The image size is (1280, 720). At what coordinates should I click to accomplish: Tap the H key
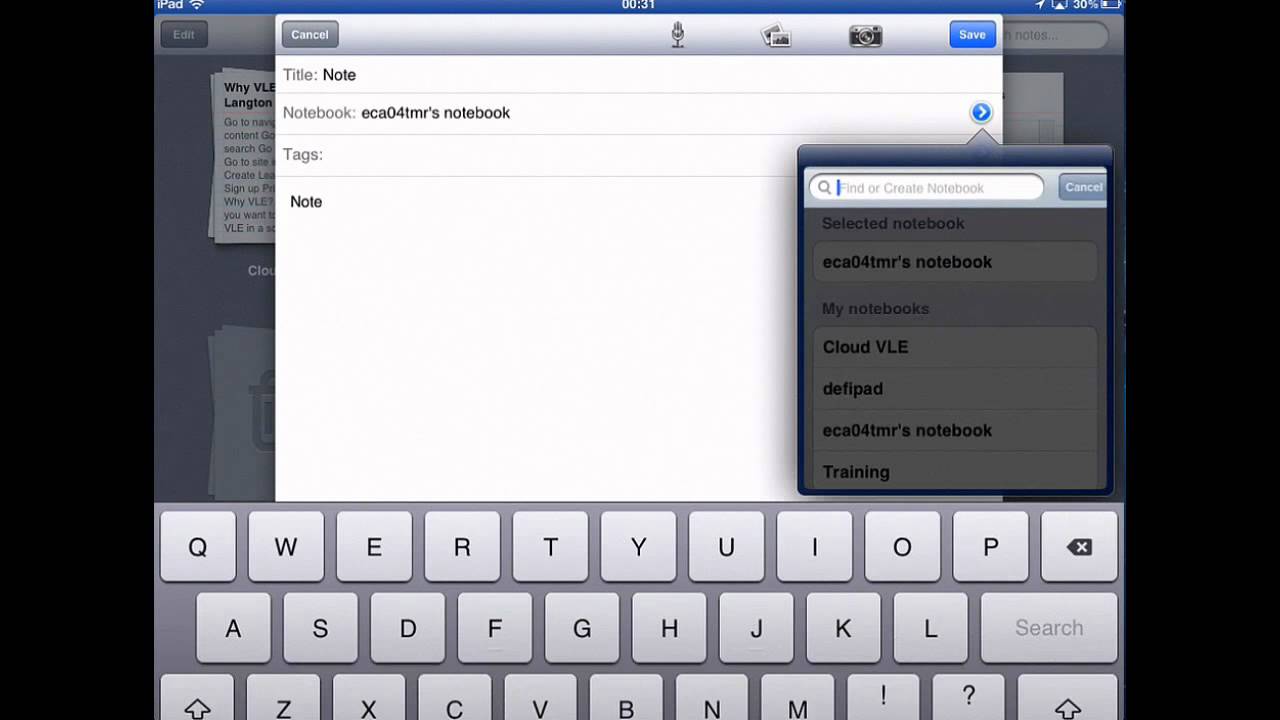click(670, 628)
